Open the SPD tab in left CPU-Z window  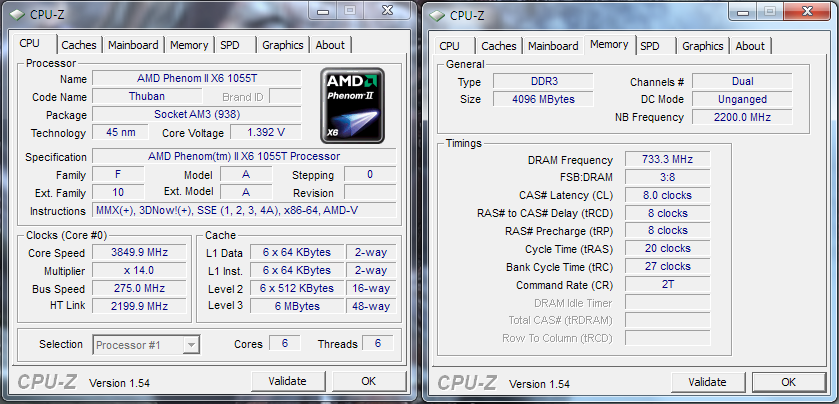[230, 45]
